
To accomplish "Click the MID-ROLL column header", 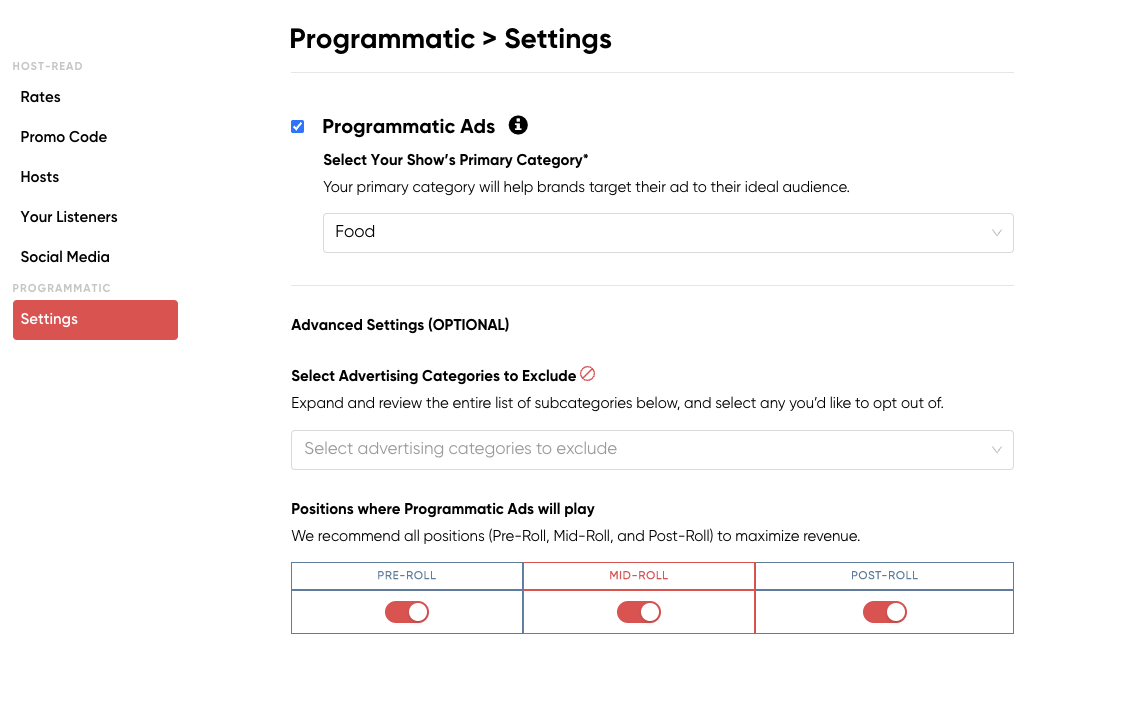I will 639,576.
